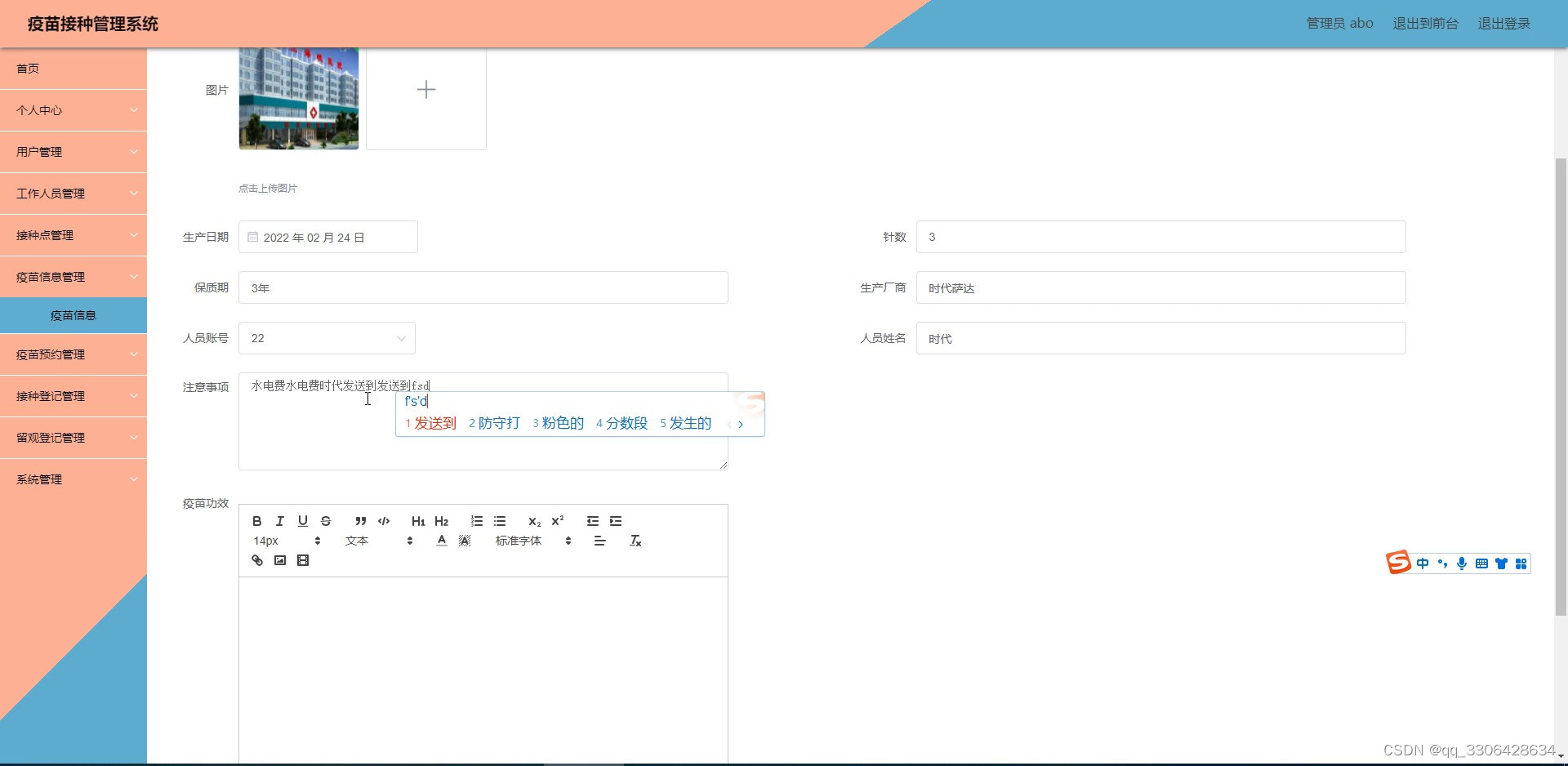The image size is (1568, 766).
Task: Show next page of IME candidates
Action: click(741, 424)
